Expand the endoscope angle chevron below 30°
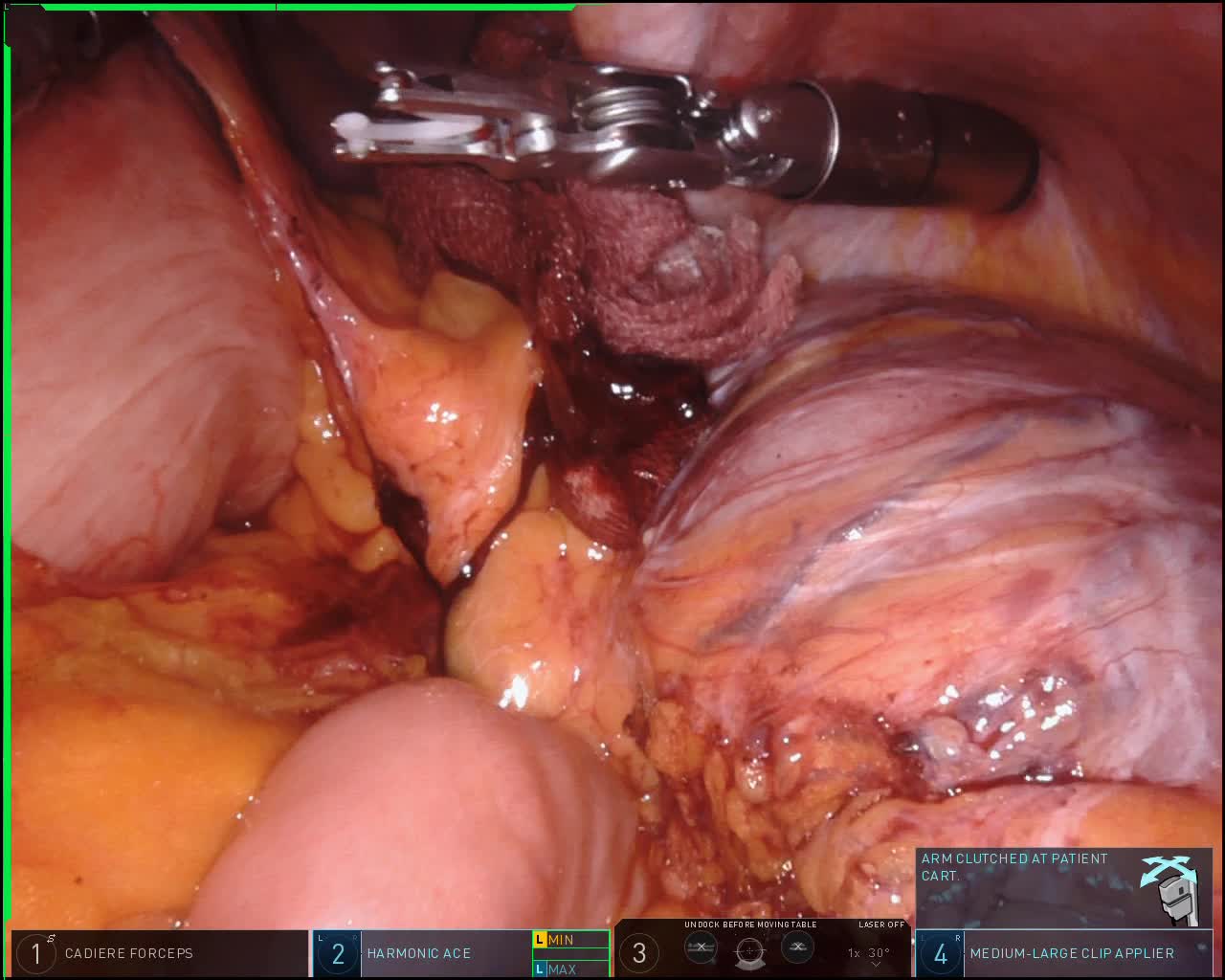This screenshot has width=1225, height=980. click(x=876, y=966)
